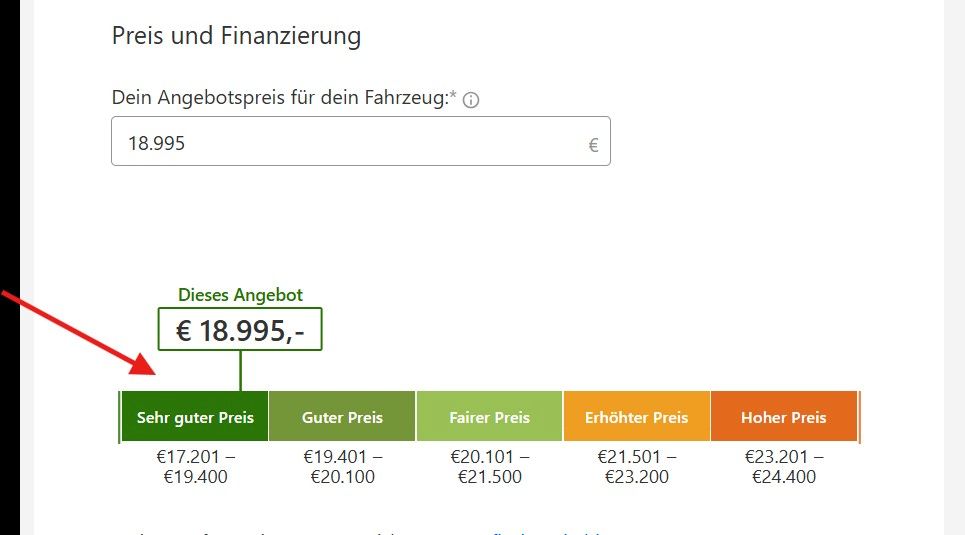Viewport: 965px width, 535px height.
Task: Click the €20.101 – €21.500 price range
Action: [x=490, y=467]
